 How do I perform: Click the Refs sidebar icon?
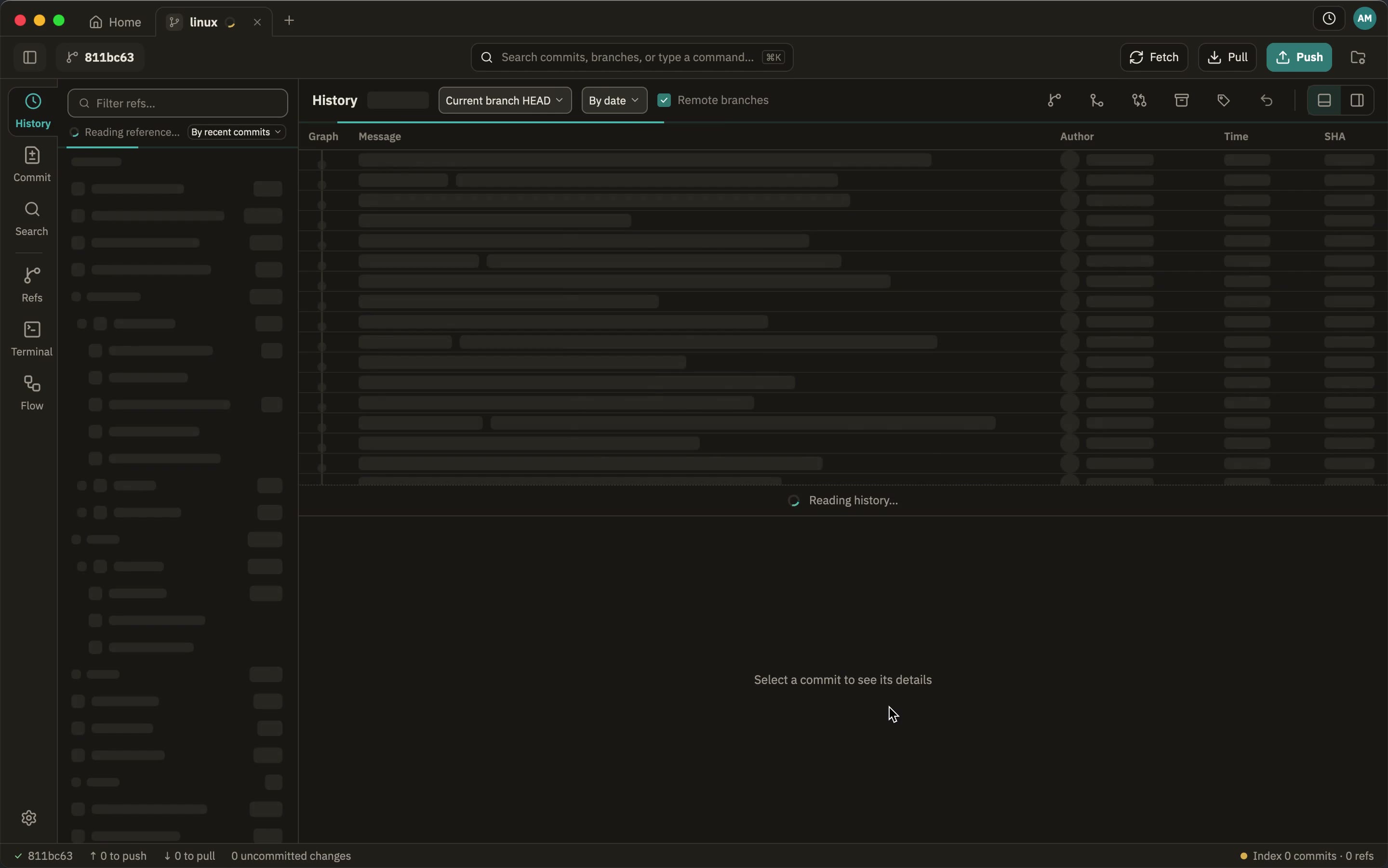coord(32,285)
